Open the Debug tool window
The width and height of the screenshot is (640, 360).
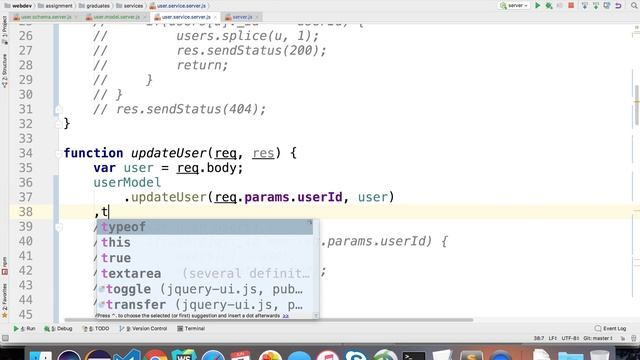[x=58, y=329]
